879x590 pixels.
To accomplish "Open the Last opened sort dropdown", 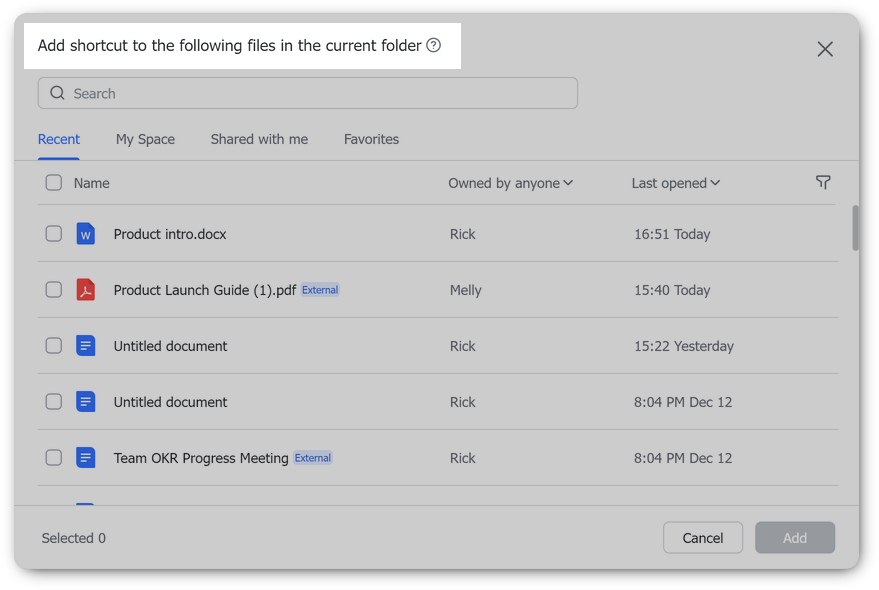I will pyautogui.click(x=675, y=183).
